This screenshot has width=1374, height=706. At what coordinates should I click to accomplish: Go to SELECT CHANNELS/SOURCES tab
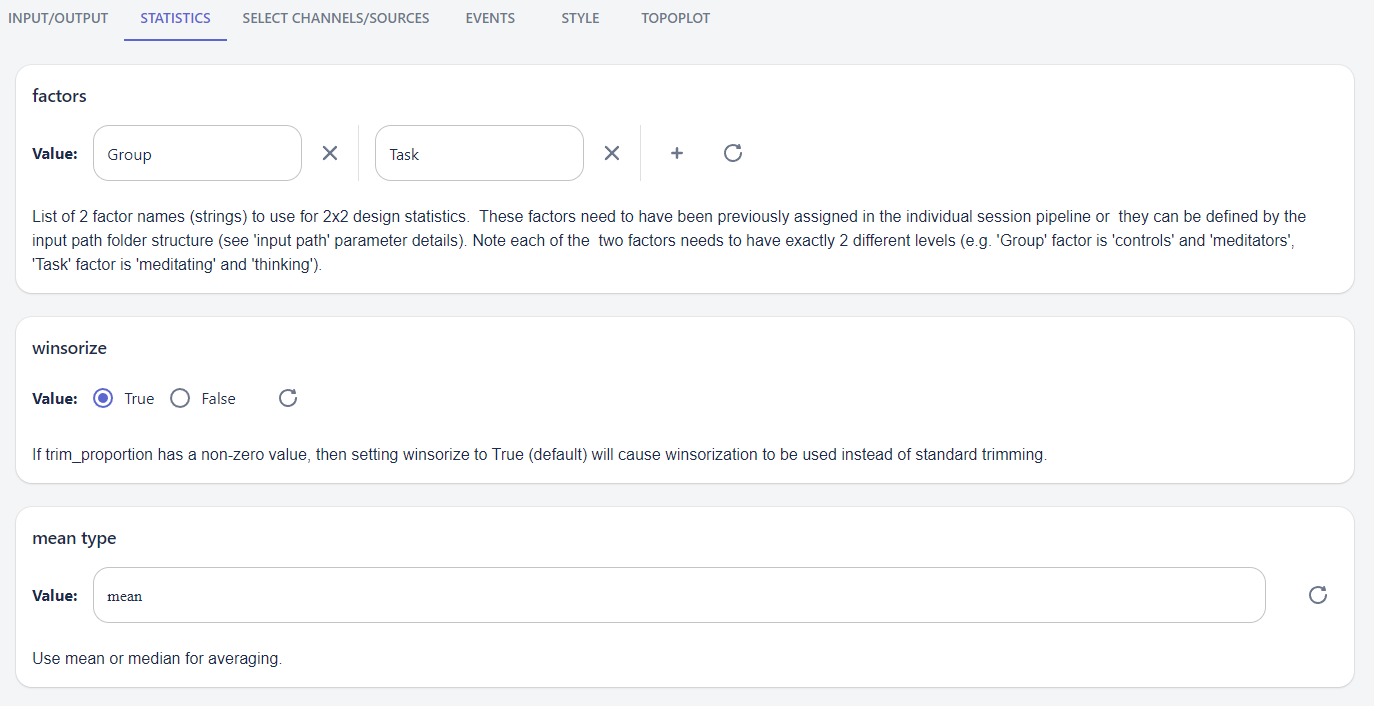pyautogui.click(x=336, y=18)
